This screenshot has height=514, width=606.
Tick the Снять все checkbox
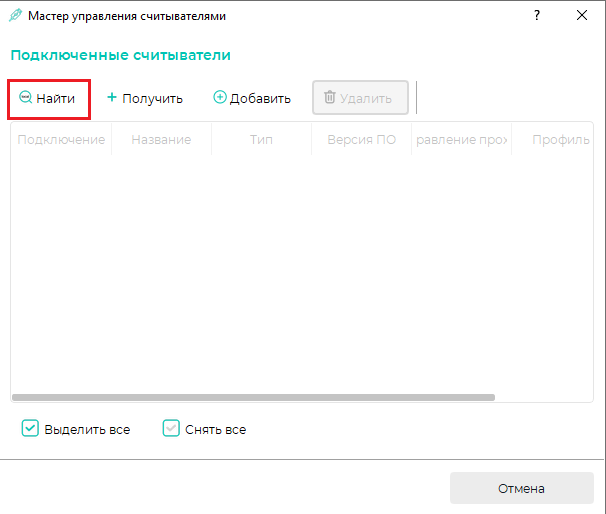[171, 428]
